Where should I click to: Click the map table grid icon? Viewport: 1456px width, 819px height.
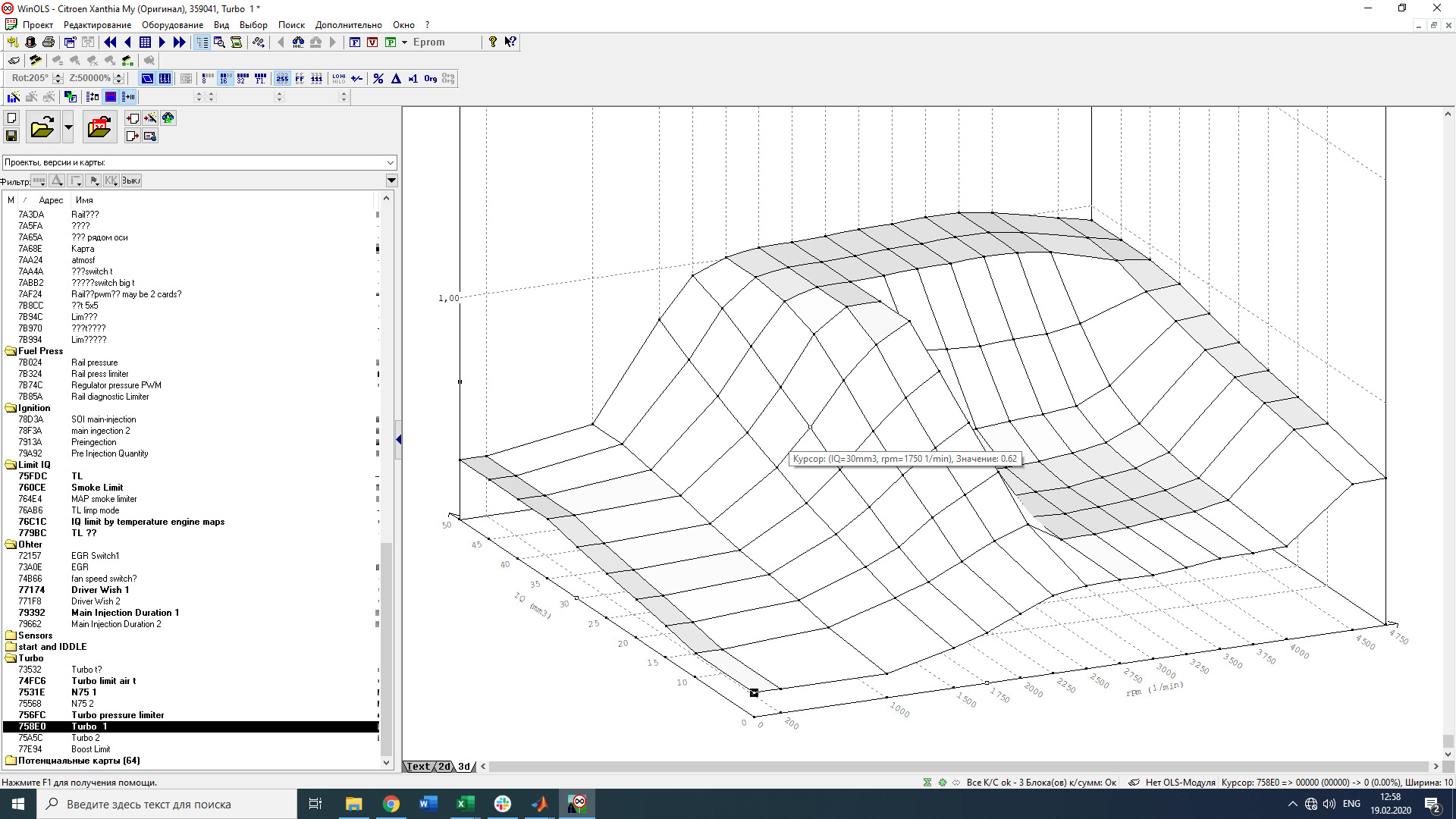[x=145, y=42]
